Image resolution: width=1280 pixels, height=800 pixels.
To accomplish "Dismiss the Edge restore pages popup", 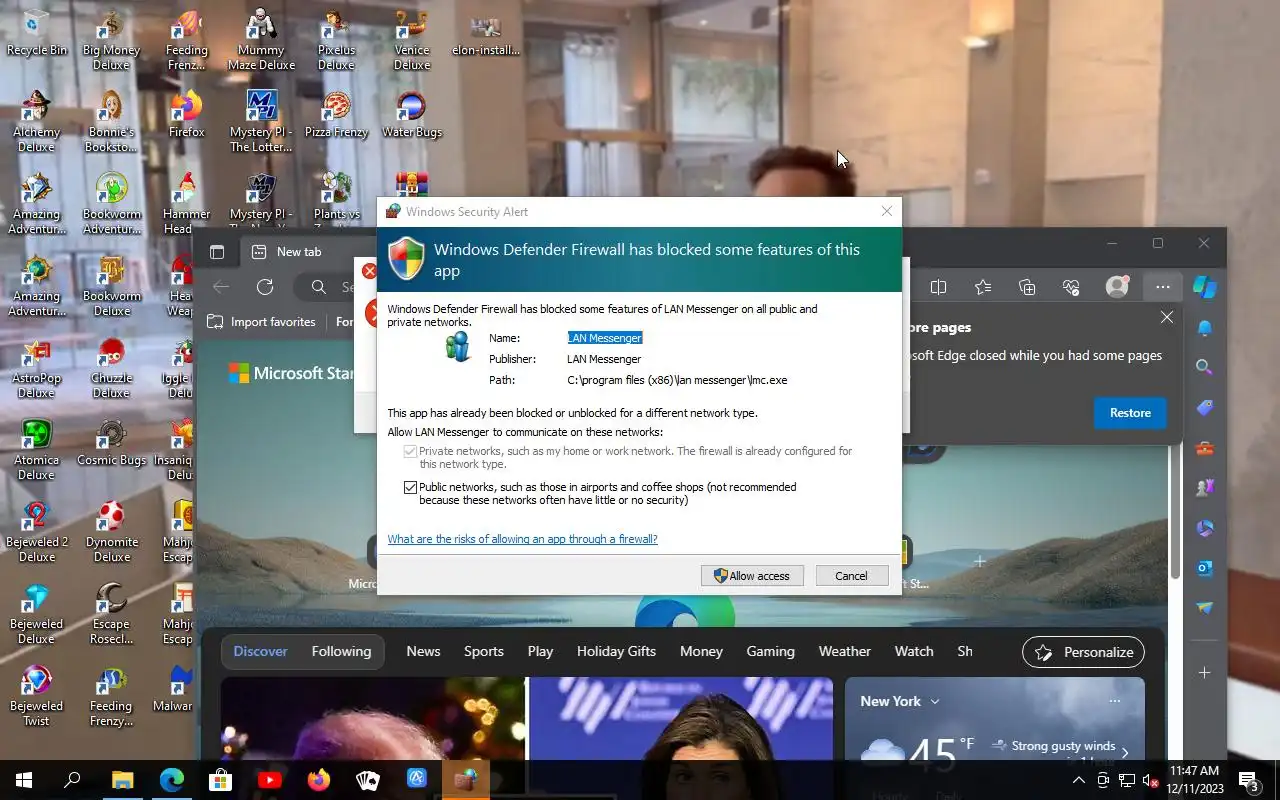I will (x=1167, y=317).
